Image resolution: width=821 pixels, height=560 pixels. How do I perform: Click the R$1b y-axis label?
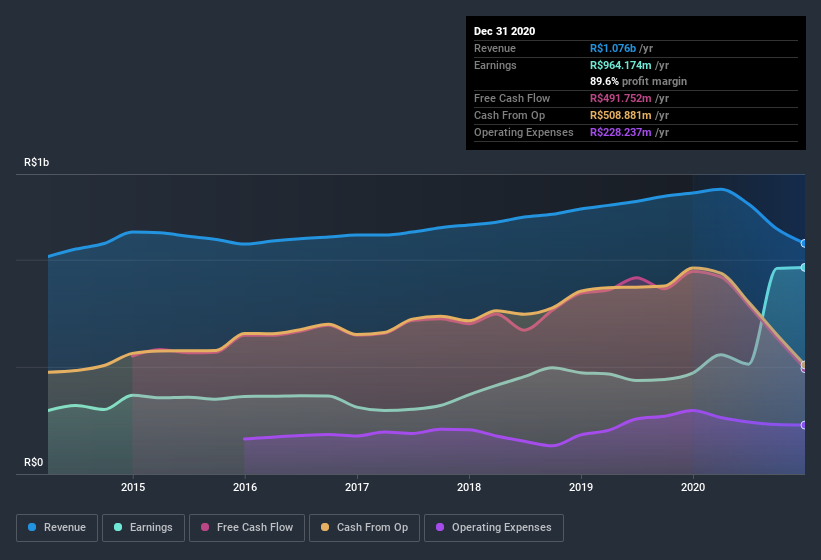(39, 162)
